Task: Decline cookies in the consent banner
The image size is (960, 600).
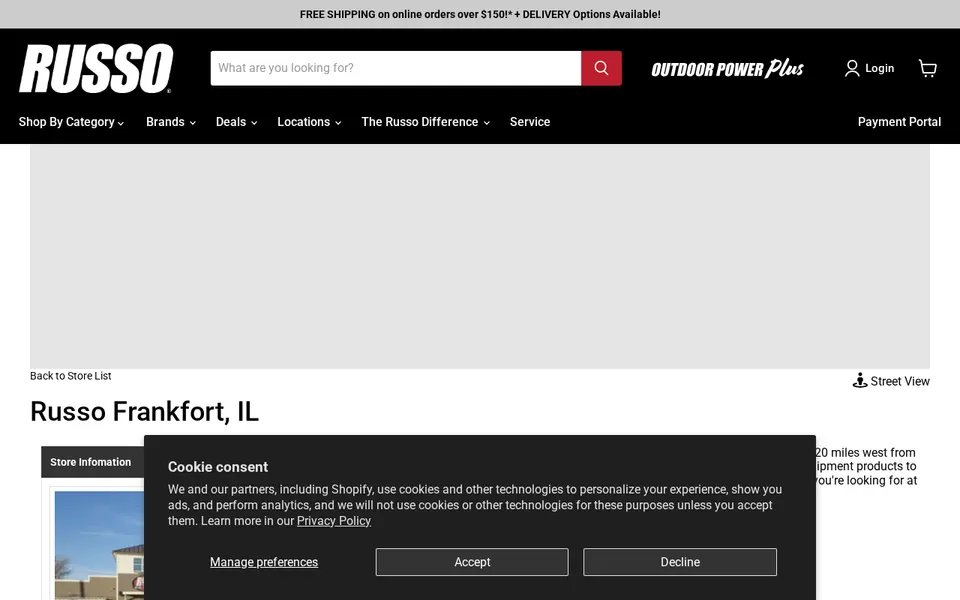Action: point(680,562)
